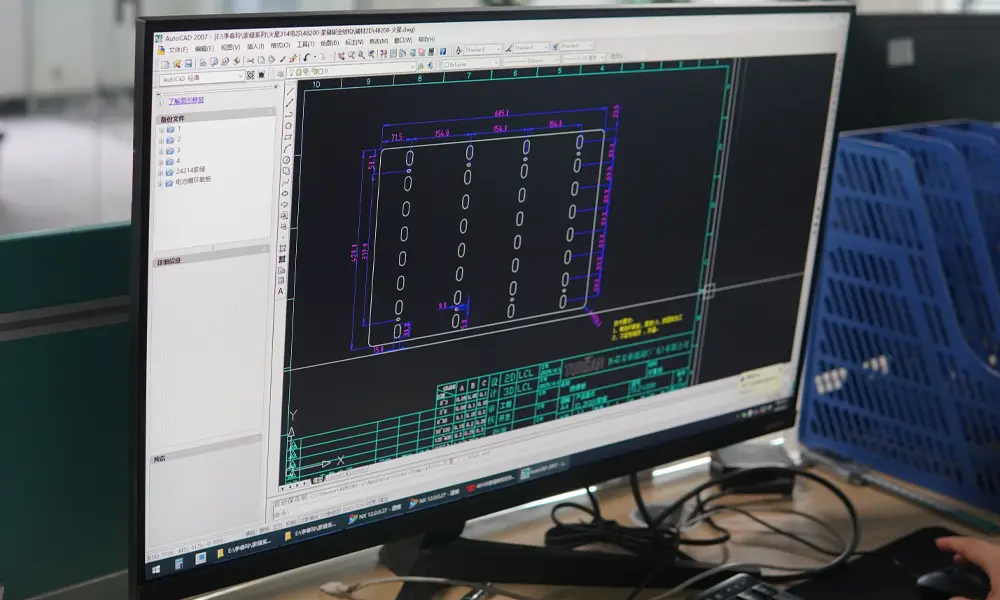Screen dimensions: 1000x600
Task: Expand folder 4 in the tree
Action: pos(161,160)
